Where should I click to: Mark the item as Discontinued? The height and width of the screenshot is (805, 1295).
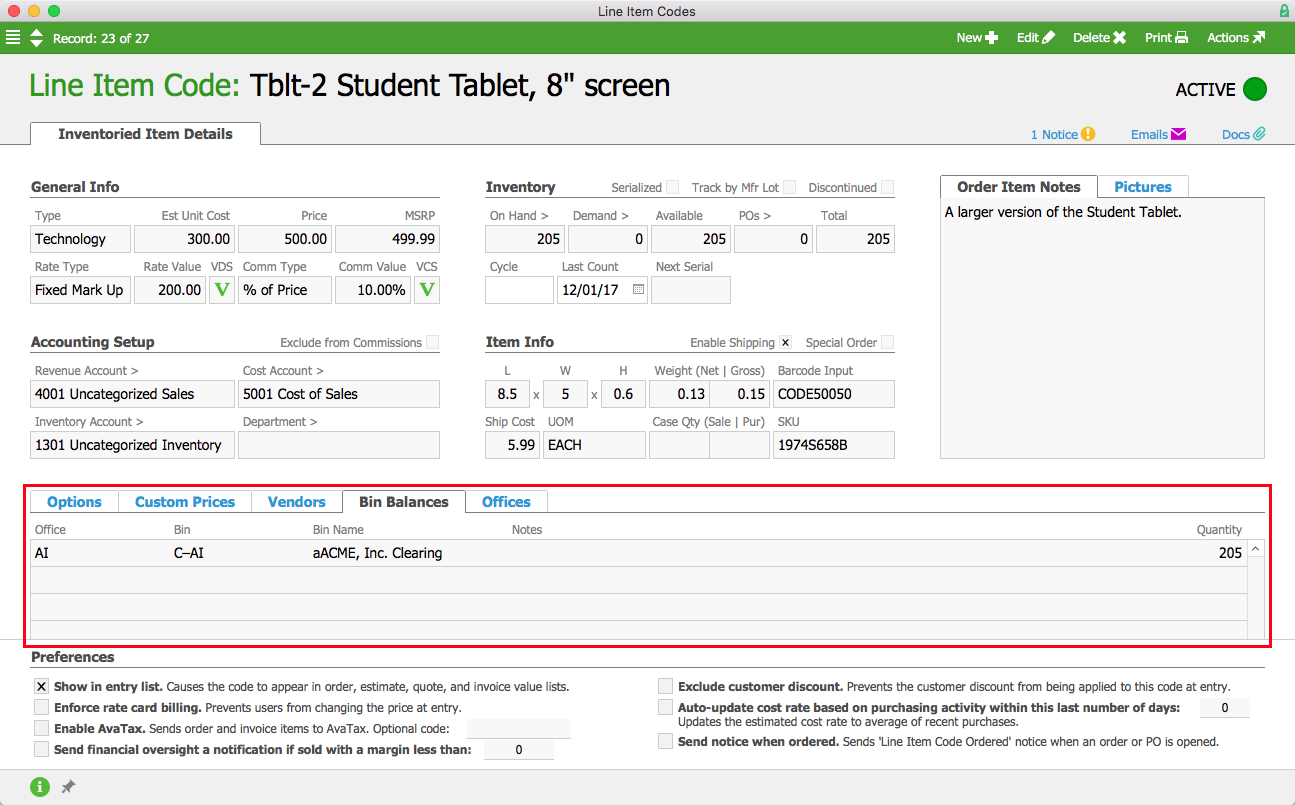[888, 187]
